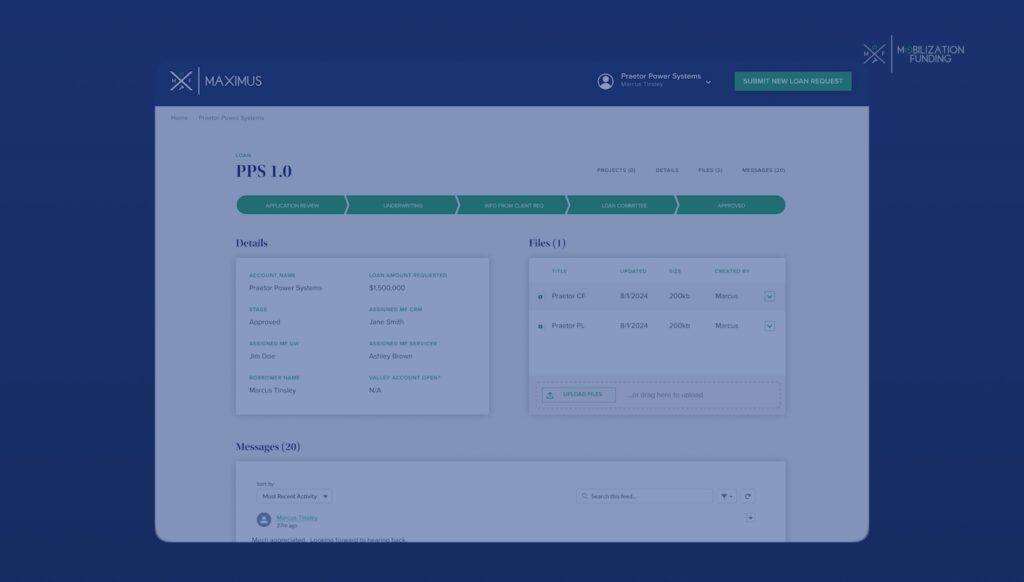Go to the Projects (0) tab
The height and width of the screenshot is (582, 1024).
(x=616, y=171)
